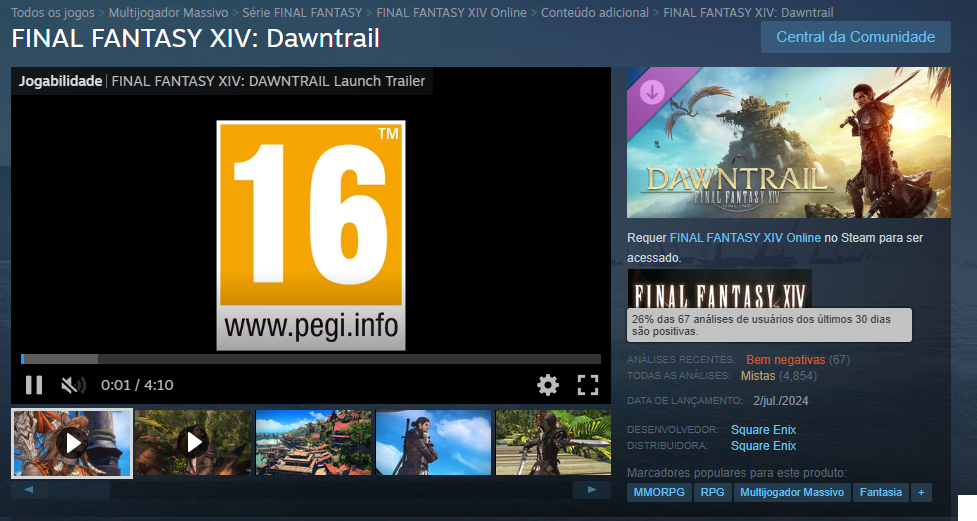This screenshot has width=977, height=521.
Task: Open the swordsman screenshot thumbnail
Action: [553, 442]
